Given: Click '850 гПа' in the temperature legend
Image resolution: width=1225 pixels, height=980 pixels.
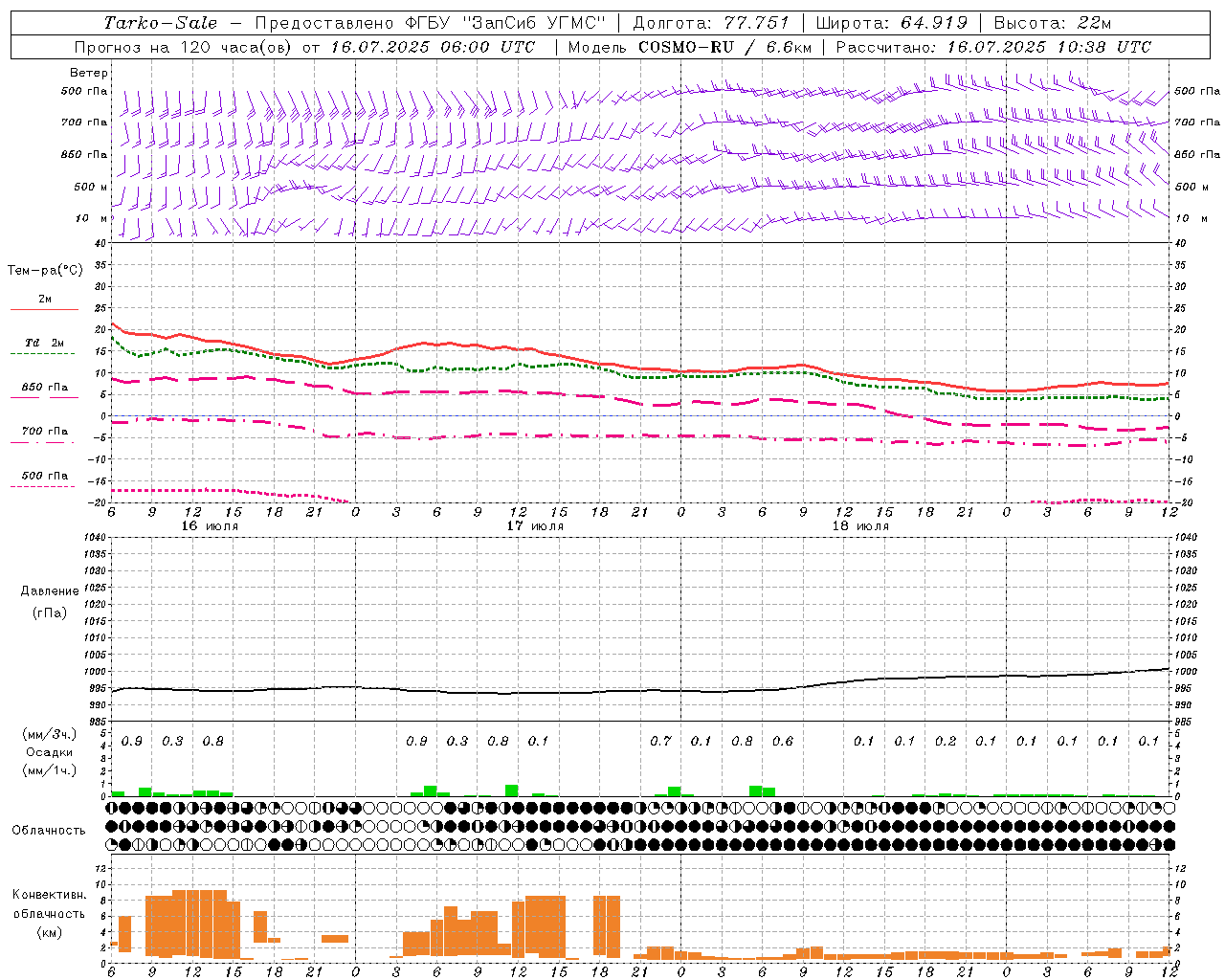Looking at the screenshot, I should [45, 388].
